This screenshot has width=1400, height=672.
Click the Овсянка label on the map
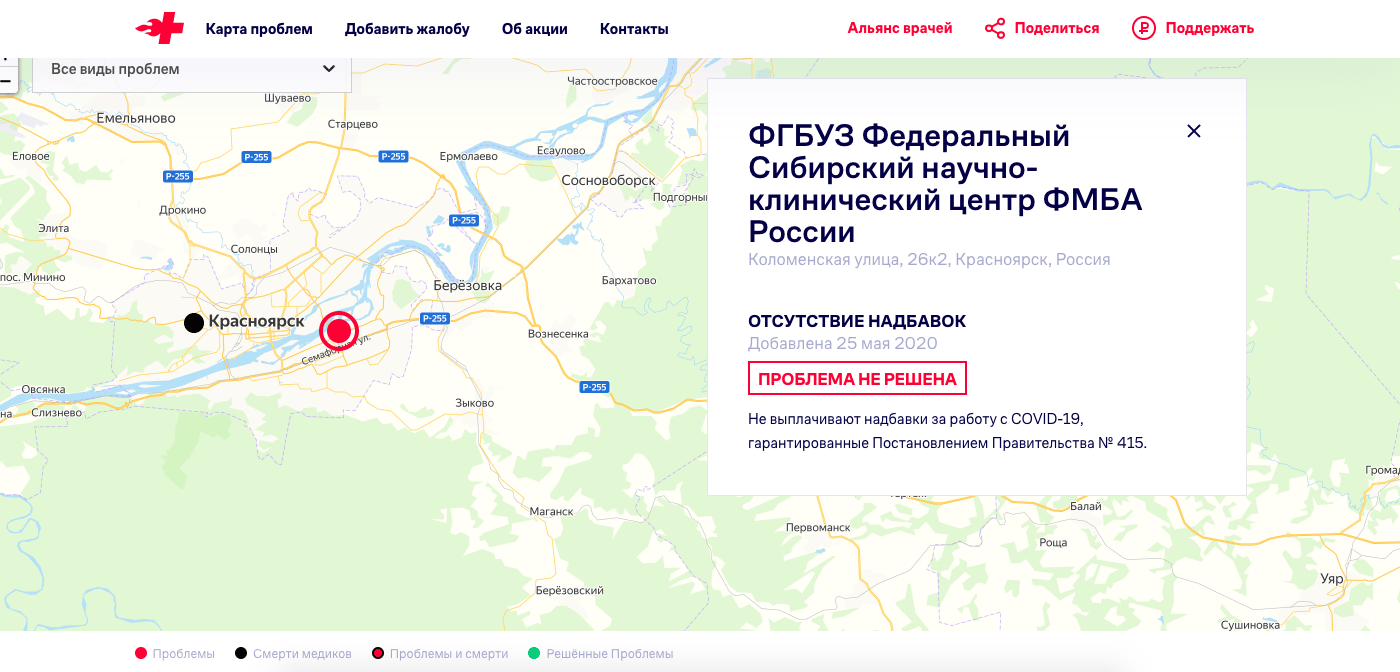(43, 389)
